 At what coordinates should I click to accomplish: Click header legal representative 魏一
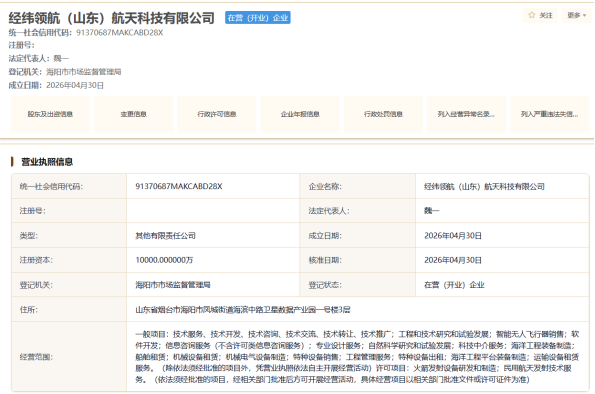click(61, 58)
